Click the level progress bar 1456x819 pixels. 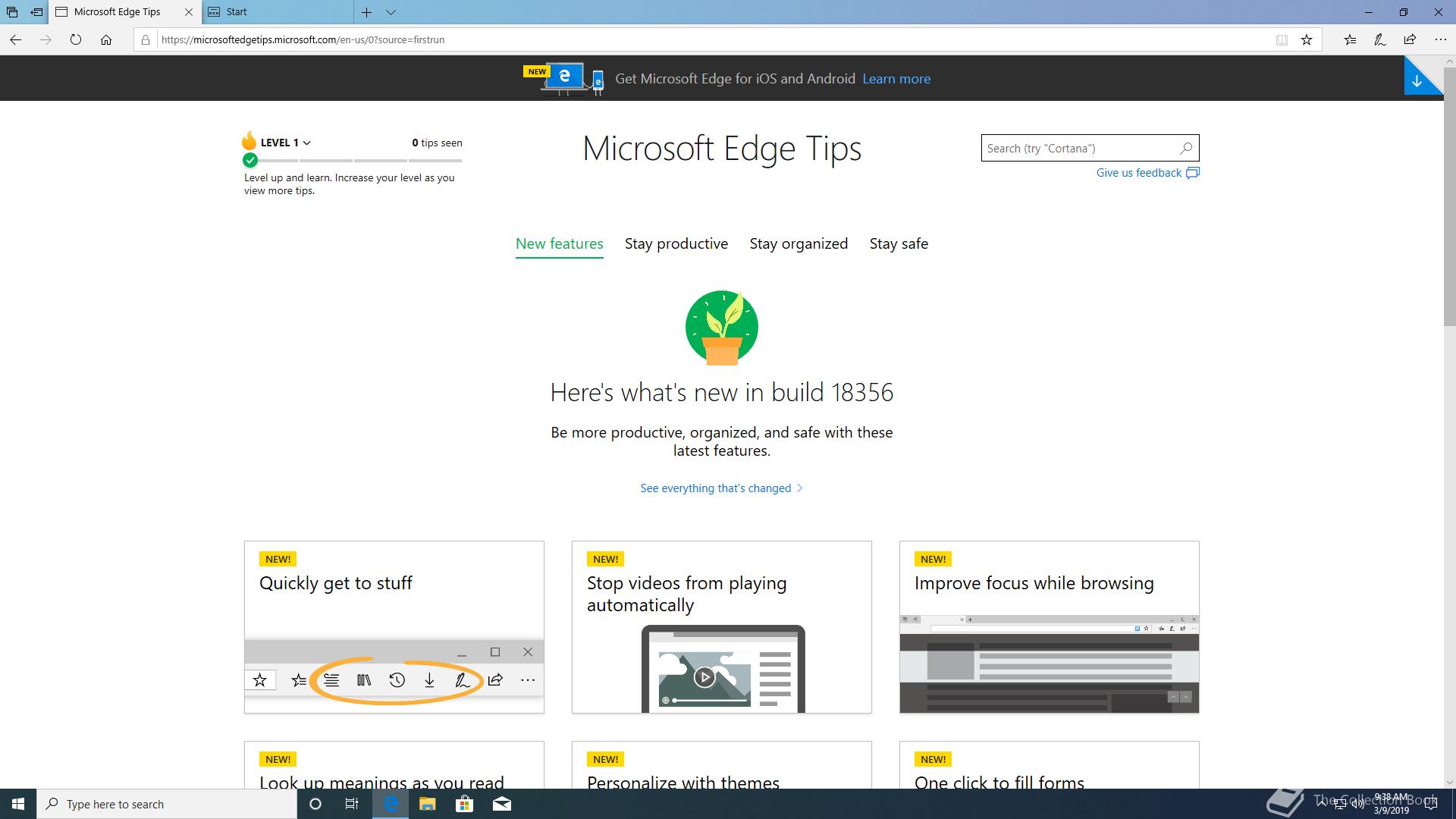coord(353,161)
